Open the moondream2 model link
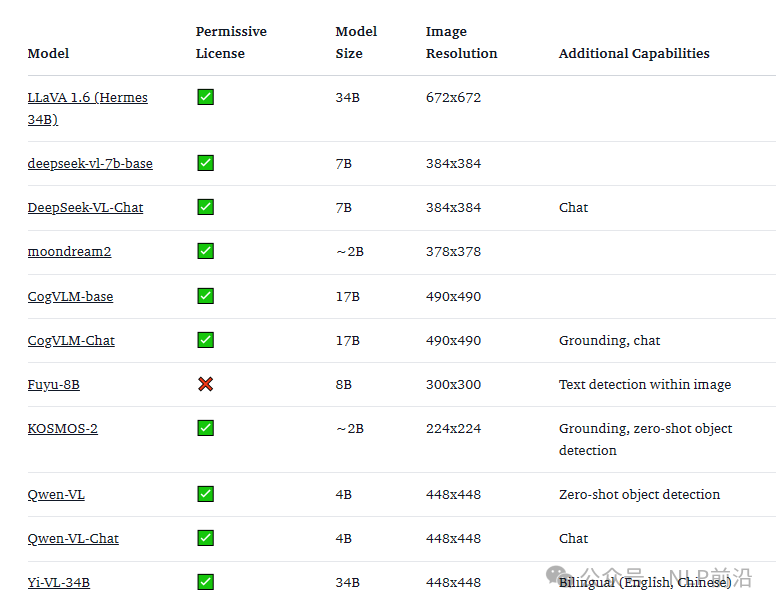Image resolution: width=777 pixels, height=608 pixels. click(x=69, y=251)
